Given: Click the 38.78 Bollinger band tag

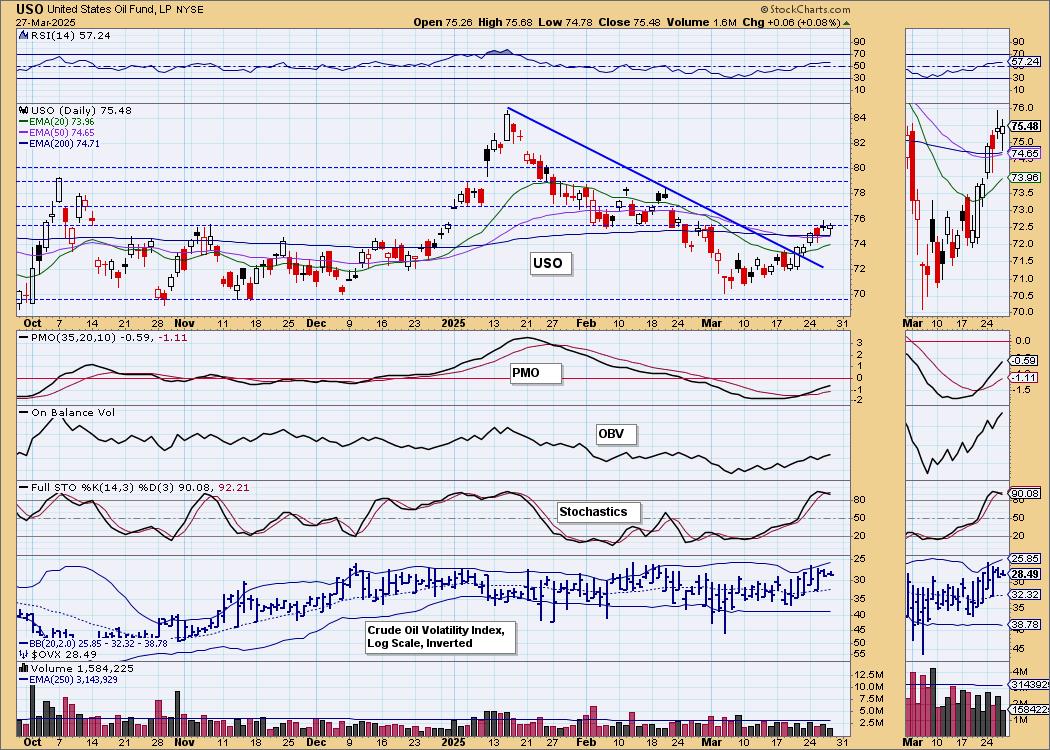Looking at the screenshot, I should pos(1025,624).
